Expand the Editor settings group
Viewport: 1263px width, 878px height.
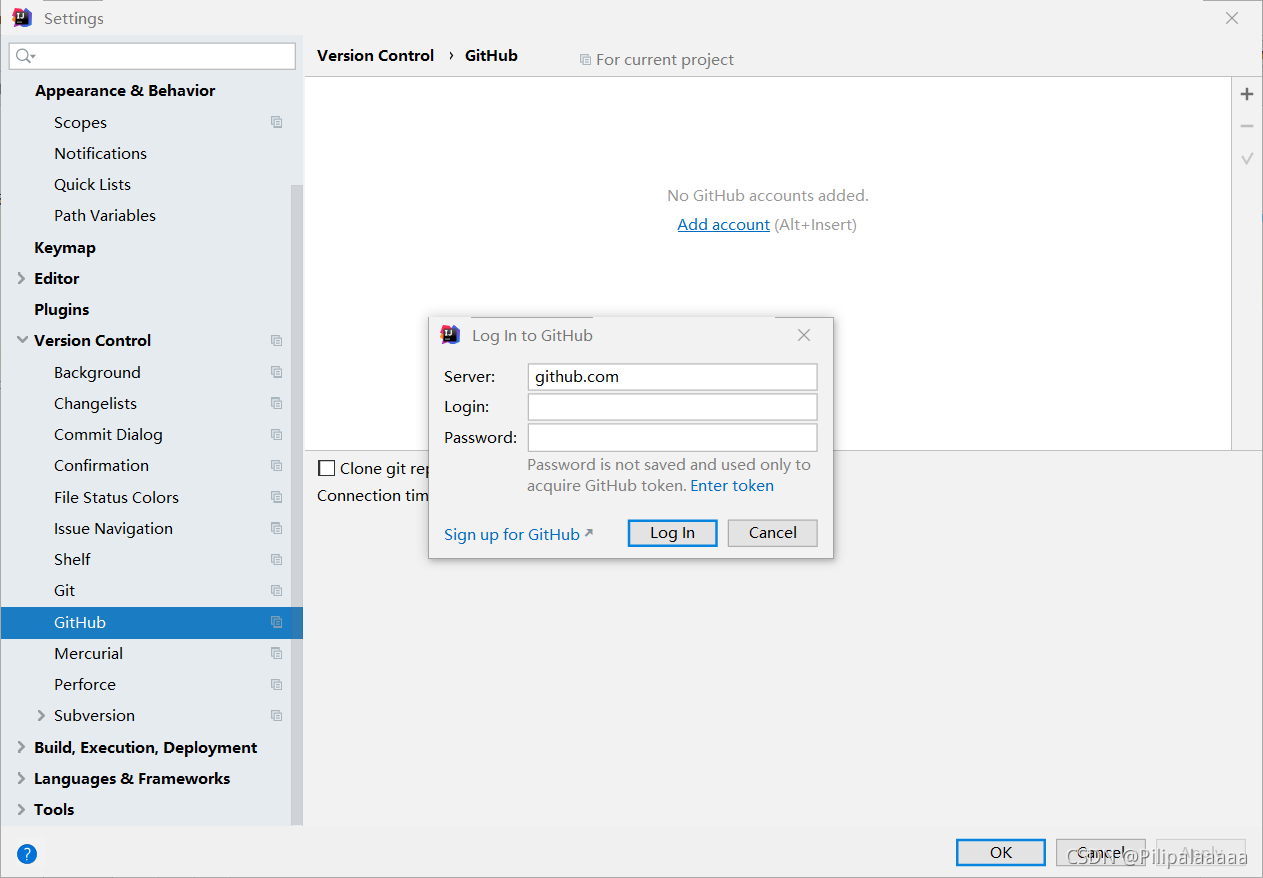(22, 278)
